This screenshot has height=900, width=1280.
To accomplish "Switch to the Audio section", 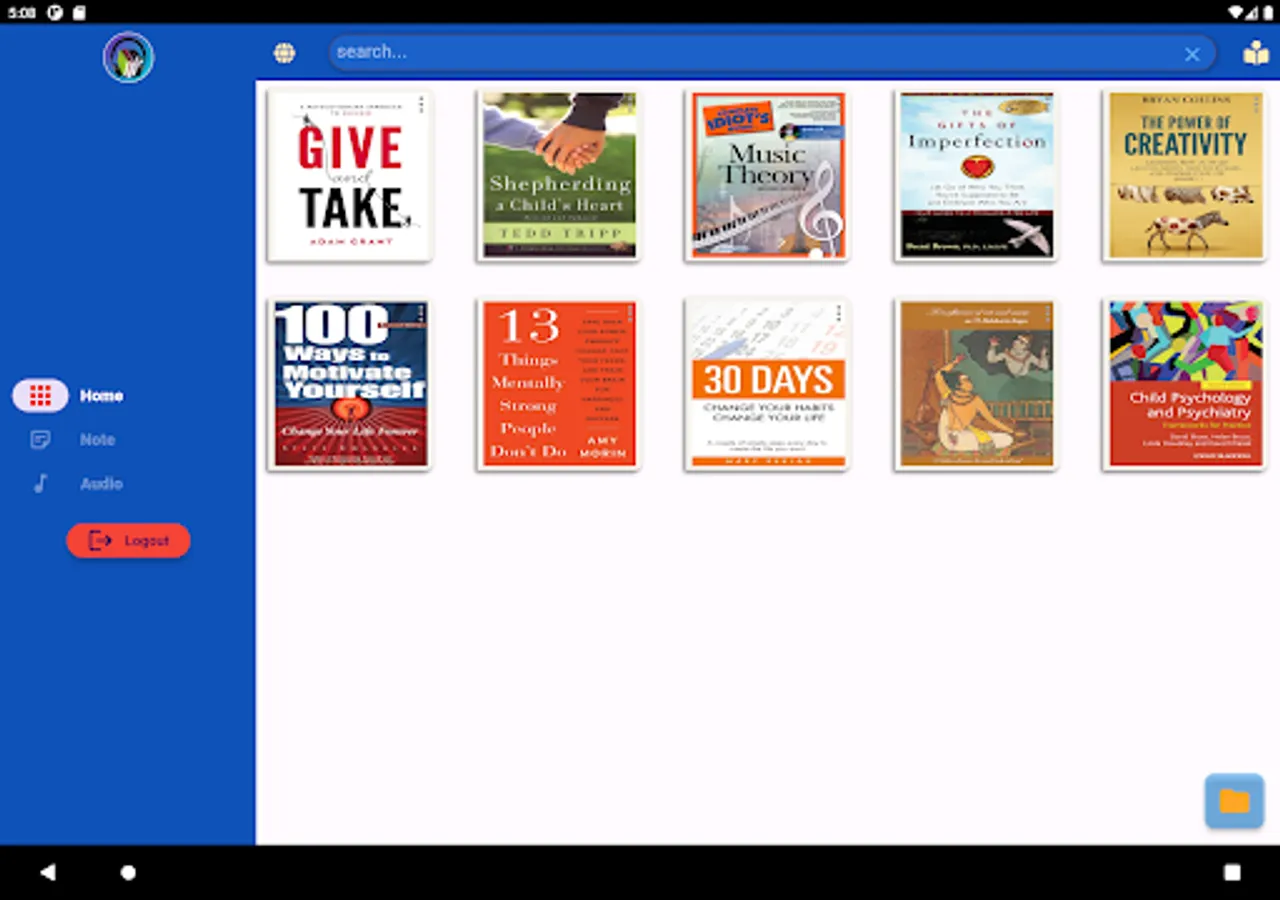I will coord(76,483).
